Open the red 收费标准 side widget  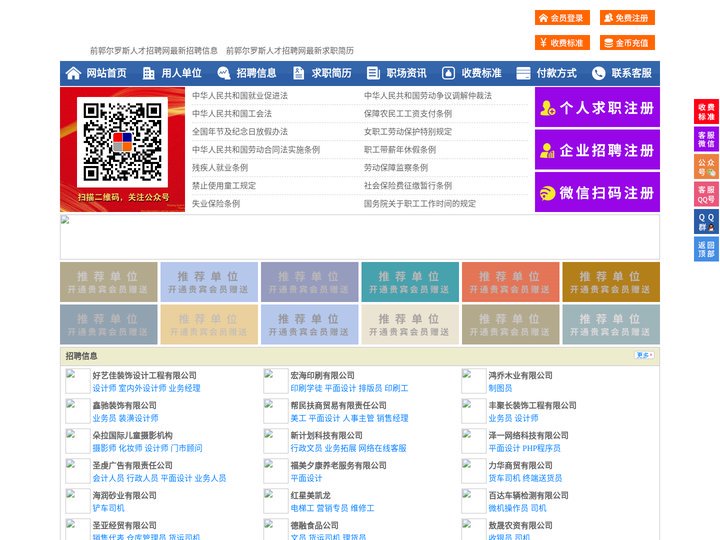(x=706, y=112)
